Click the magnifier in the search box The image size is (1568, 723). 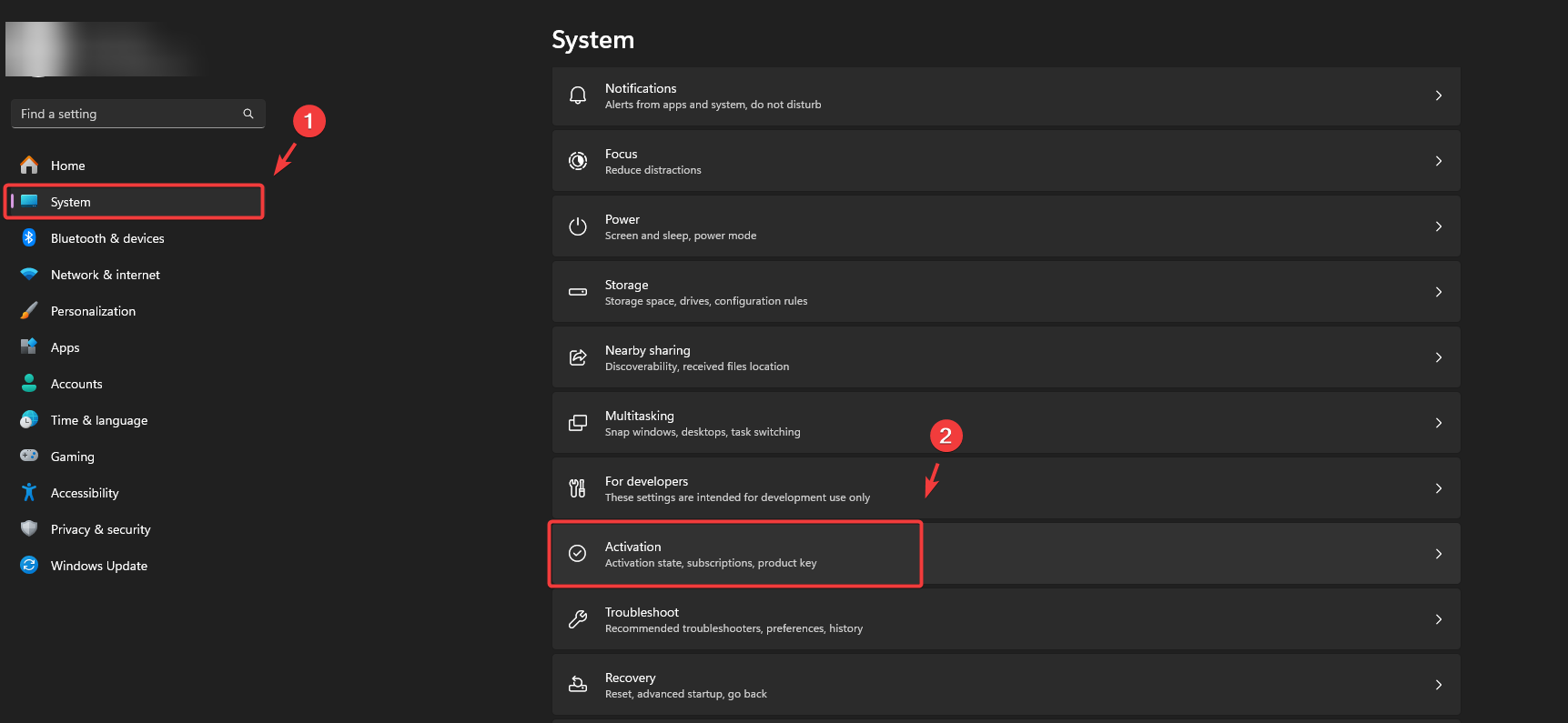click(248, 114)
